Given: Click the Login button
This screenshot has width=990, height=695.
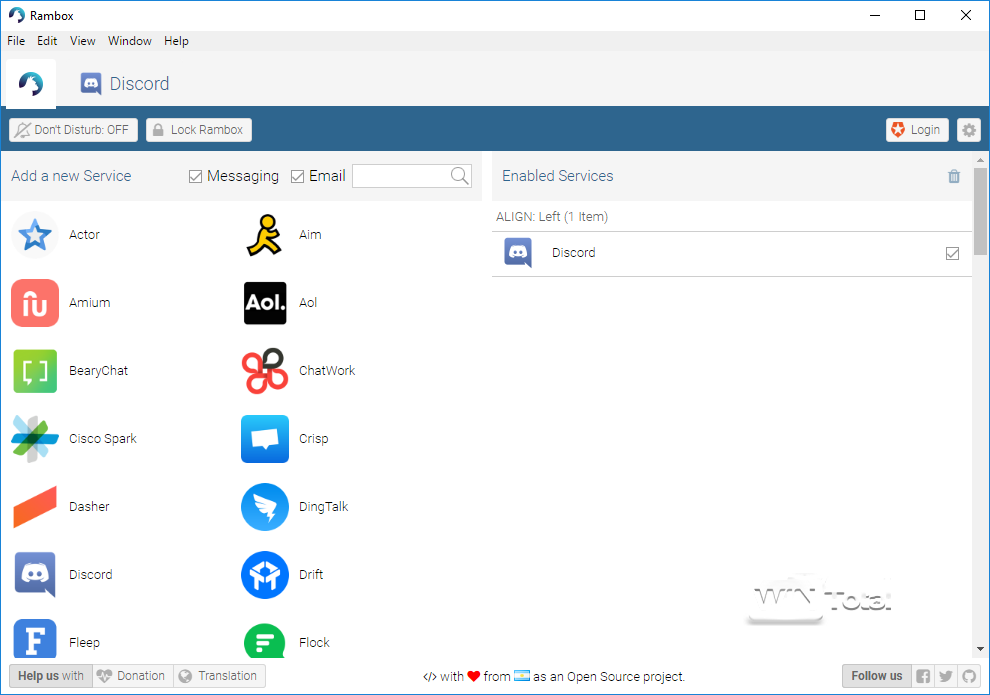Looking at the screenshot, I should click(x=917, y=130).
